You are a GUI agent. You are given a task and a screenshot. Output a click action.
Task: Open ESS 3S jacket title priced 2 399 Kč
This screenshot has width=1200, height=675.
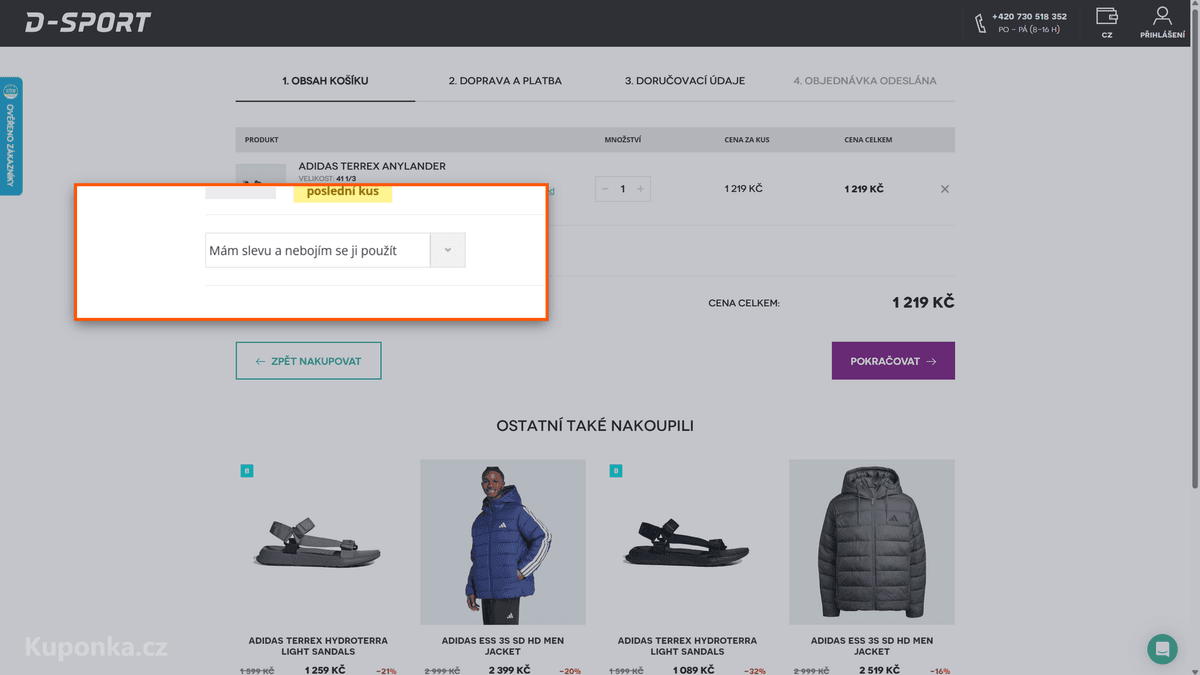[x=503, y=646]
